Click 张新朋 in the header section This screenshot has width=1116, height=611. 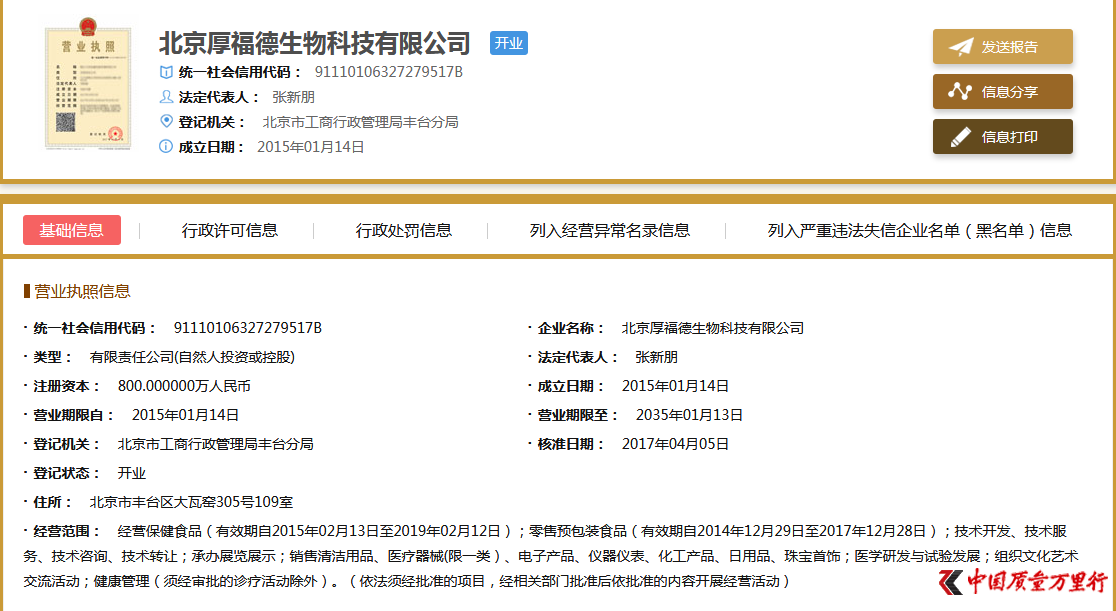[x=293, y=97]
